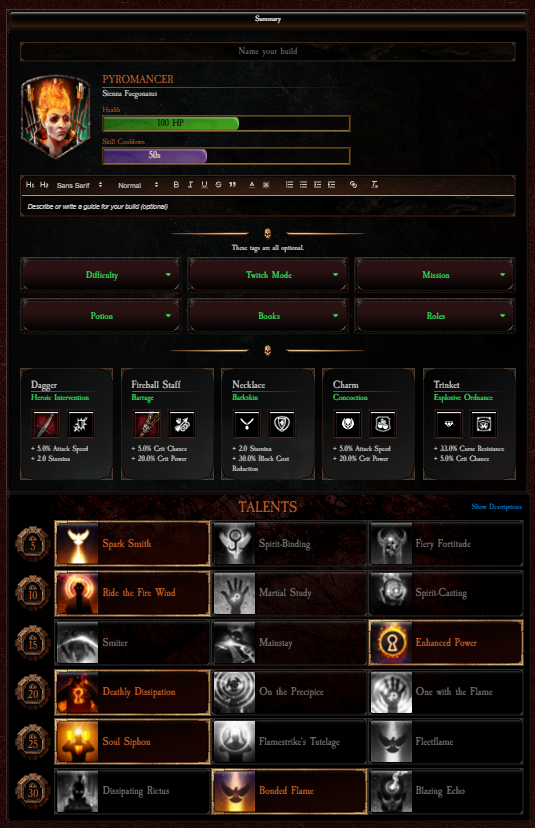
Task: Click the Barkskin trait icon on the Necklace
Action: tap(282, 424)
